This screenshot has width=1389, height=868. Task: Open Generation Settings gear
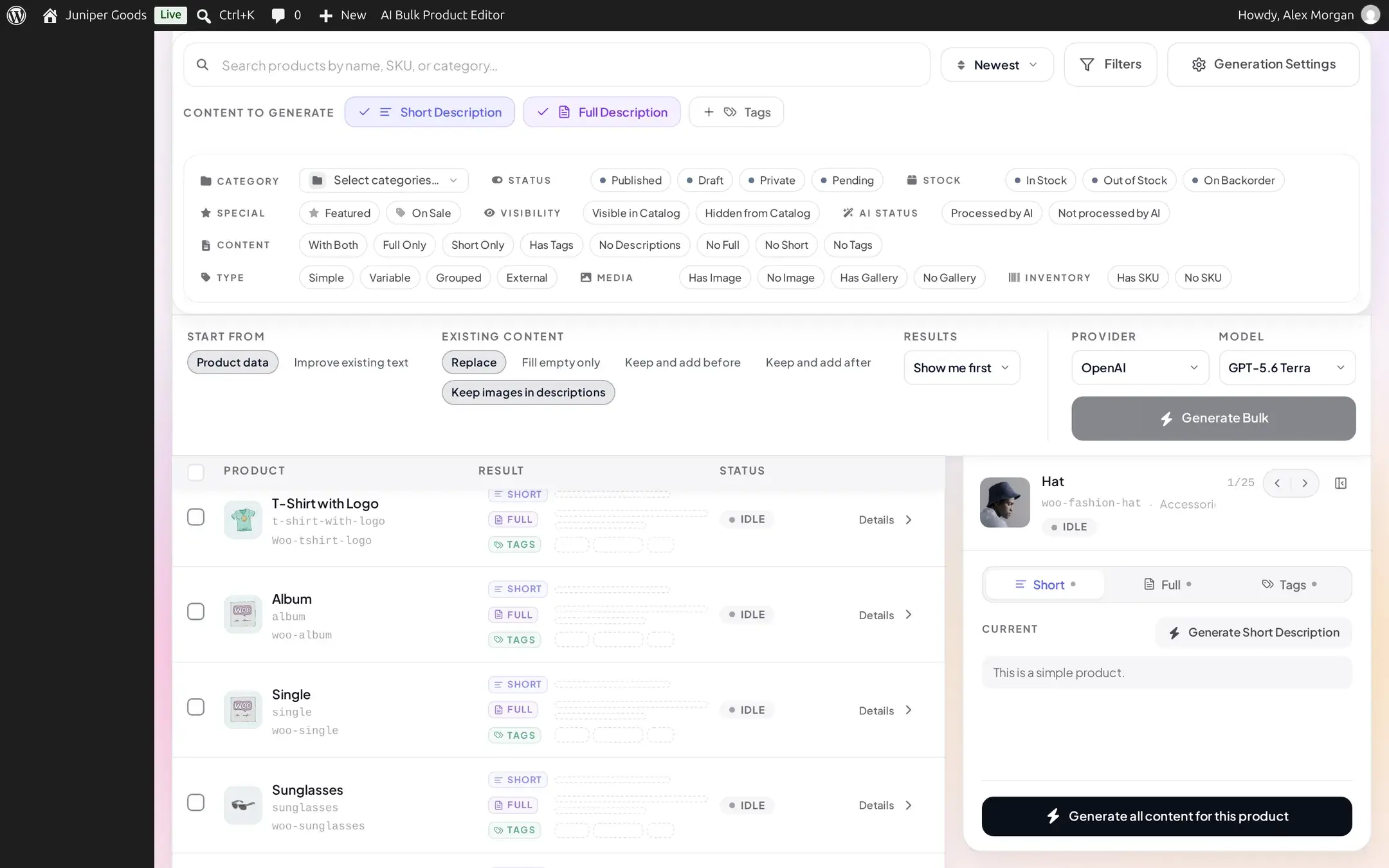pyautogui.click(x=1263, y=64)
